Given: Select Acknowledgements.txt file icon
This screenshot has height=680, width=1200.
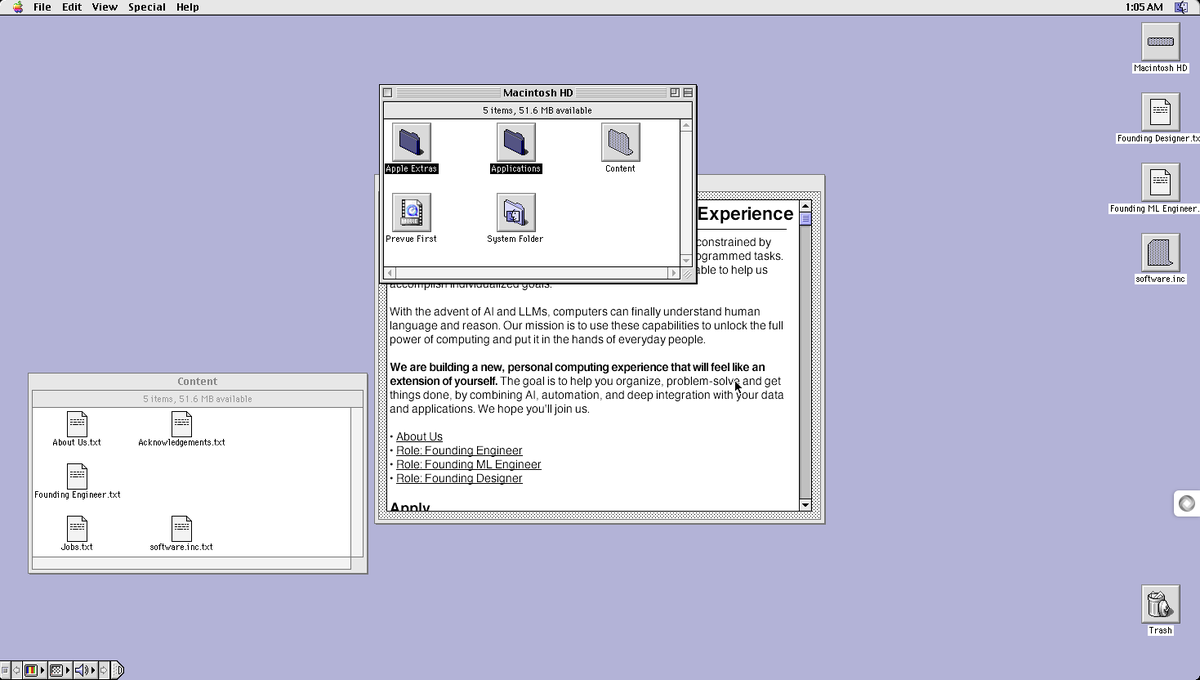Looking at the screenshot, I should coord(181,424).
